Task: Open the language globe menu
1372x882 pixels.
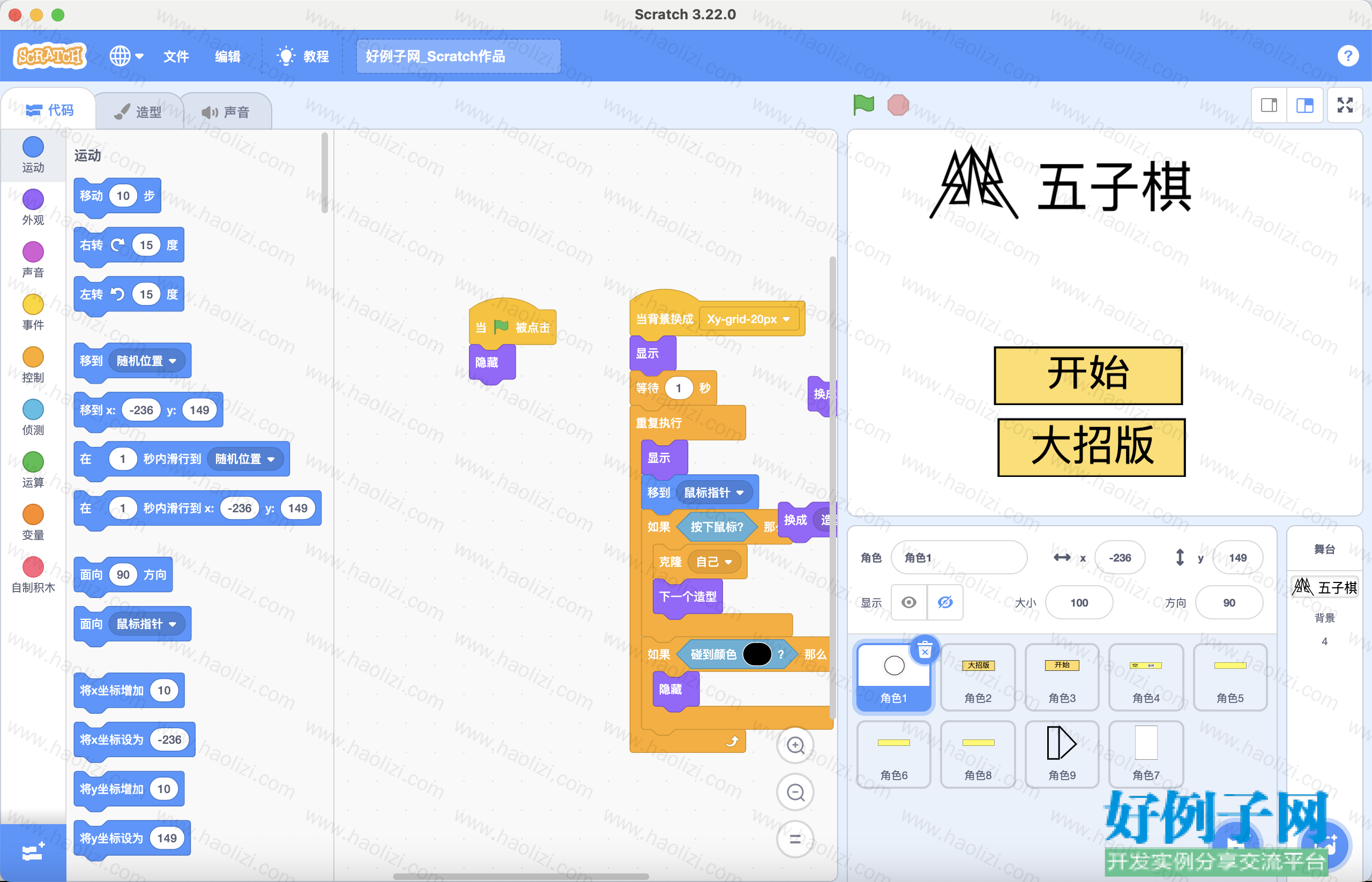Action: [126, 56]
